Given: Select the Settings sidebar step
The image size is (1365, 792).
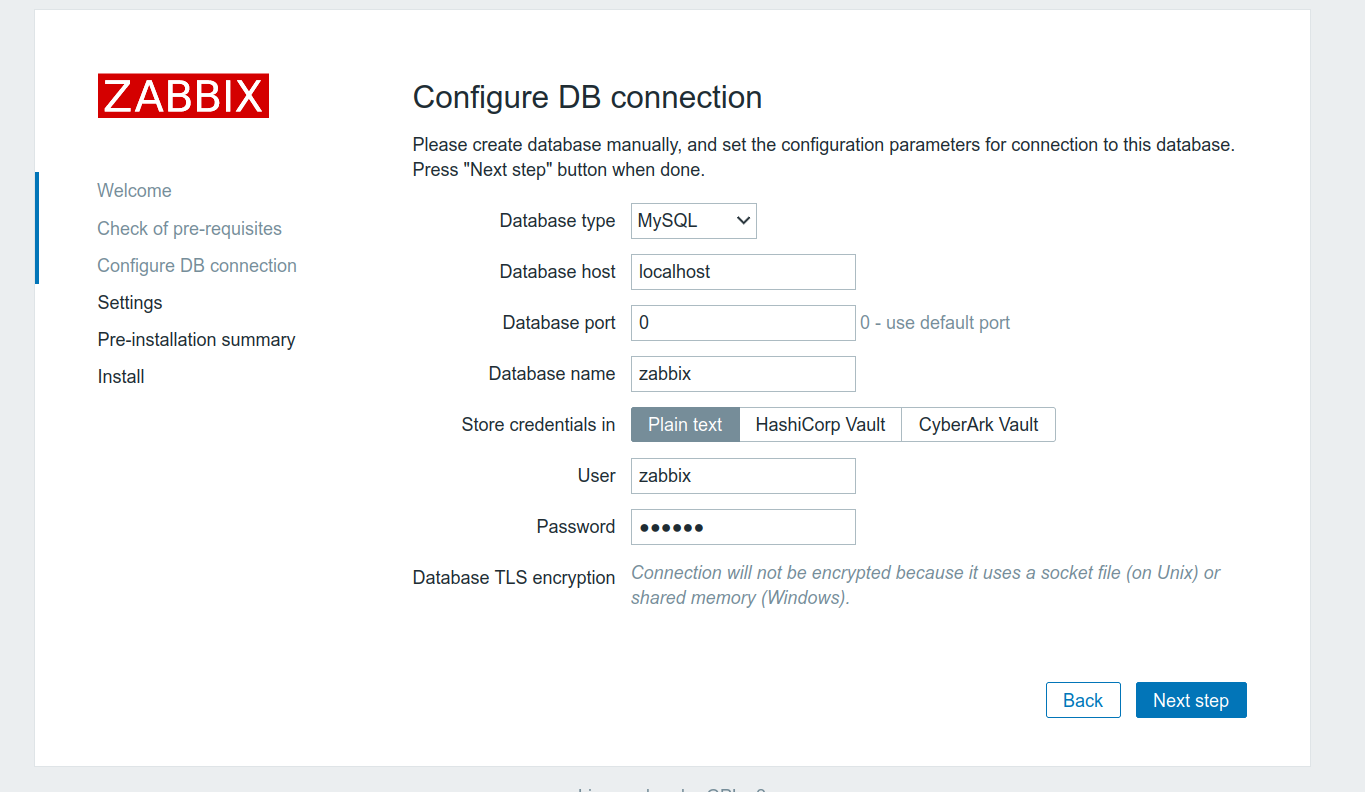Looking at the screenshot, I should tap(130, 303).
